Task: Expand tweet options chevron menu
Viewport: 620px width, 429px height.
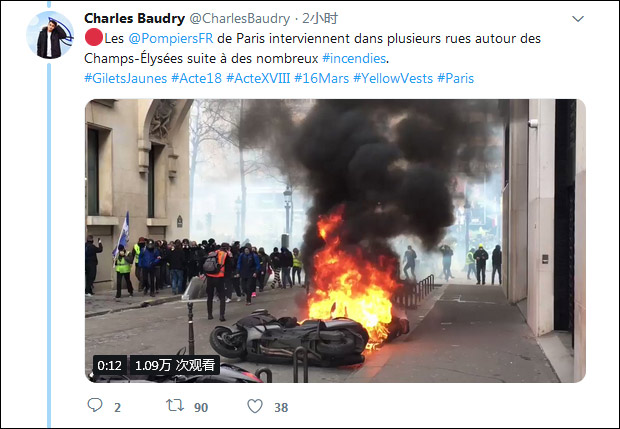Action: point(578,19)
